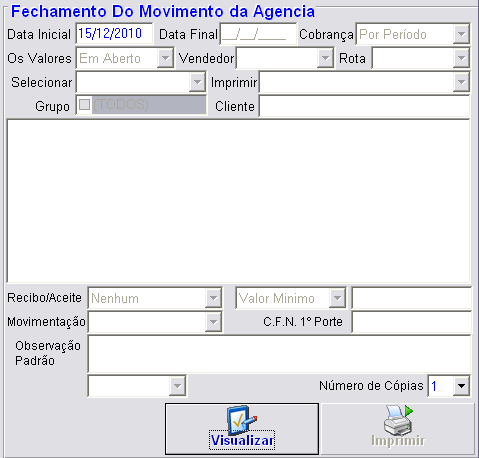Open the Recibo/Aceite Nenhum dropdown
This screenshot has width=479, height=458.
[x=213, y=298]
